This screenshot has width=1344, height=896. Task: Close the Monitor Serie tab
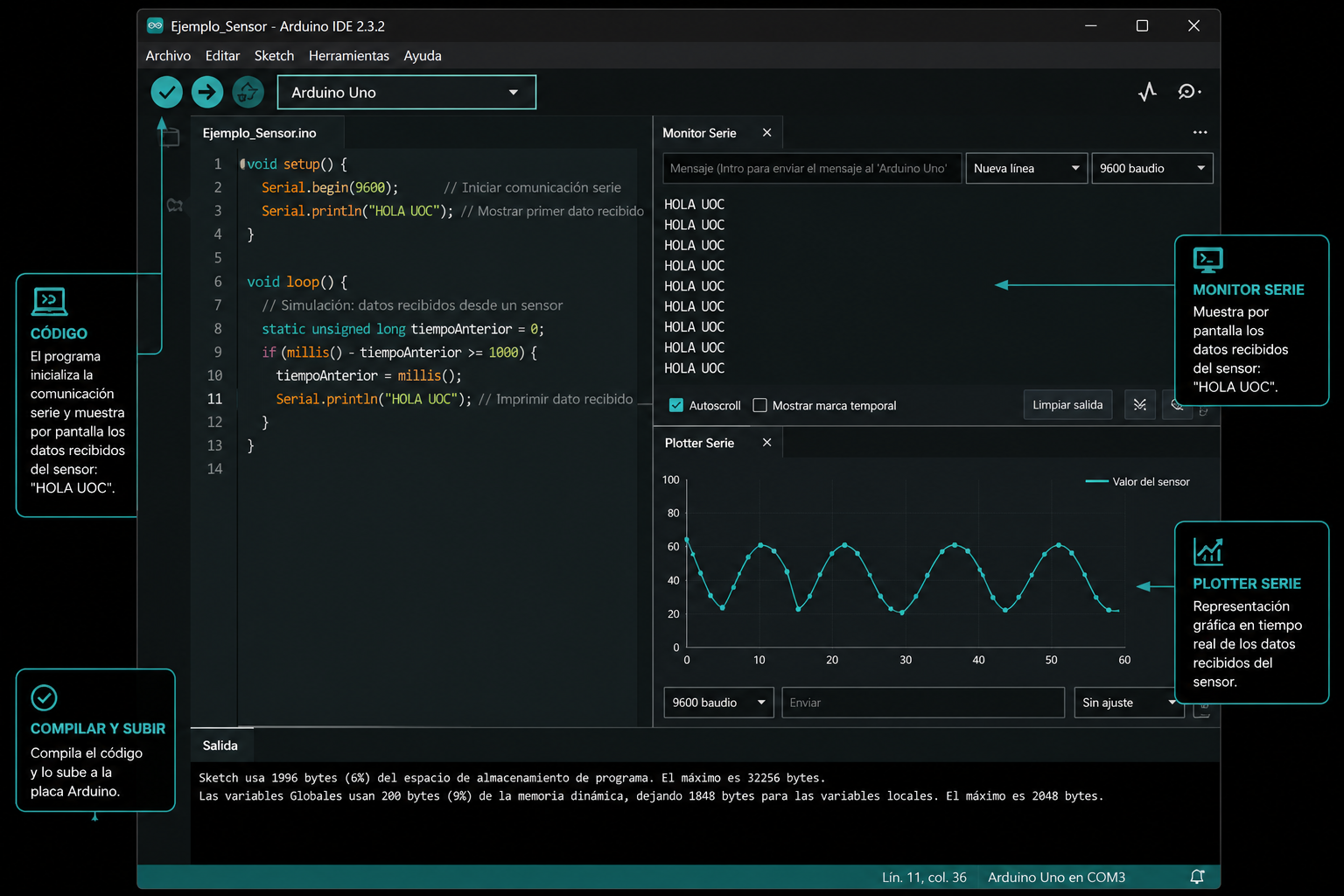tap(766, 133)
